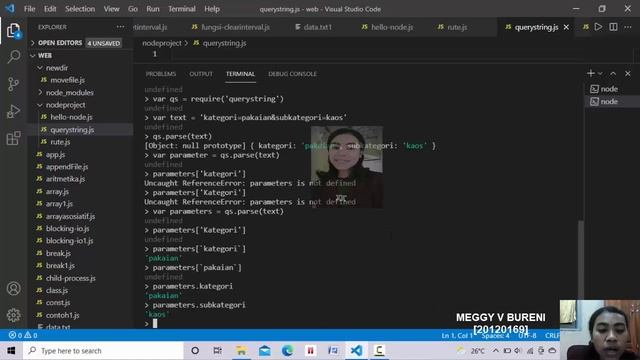Image resolution: width=640 pixels, height=360 pixels.
Task: Open the Help menu
Action: click(x=212, y=9)
